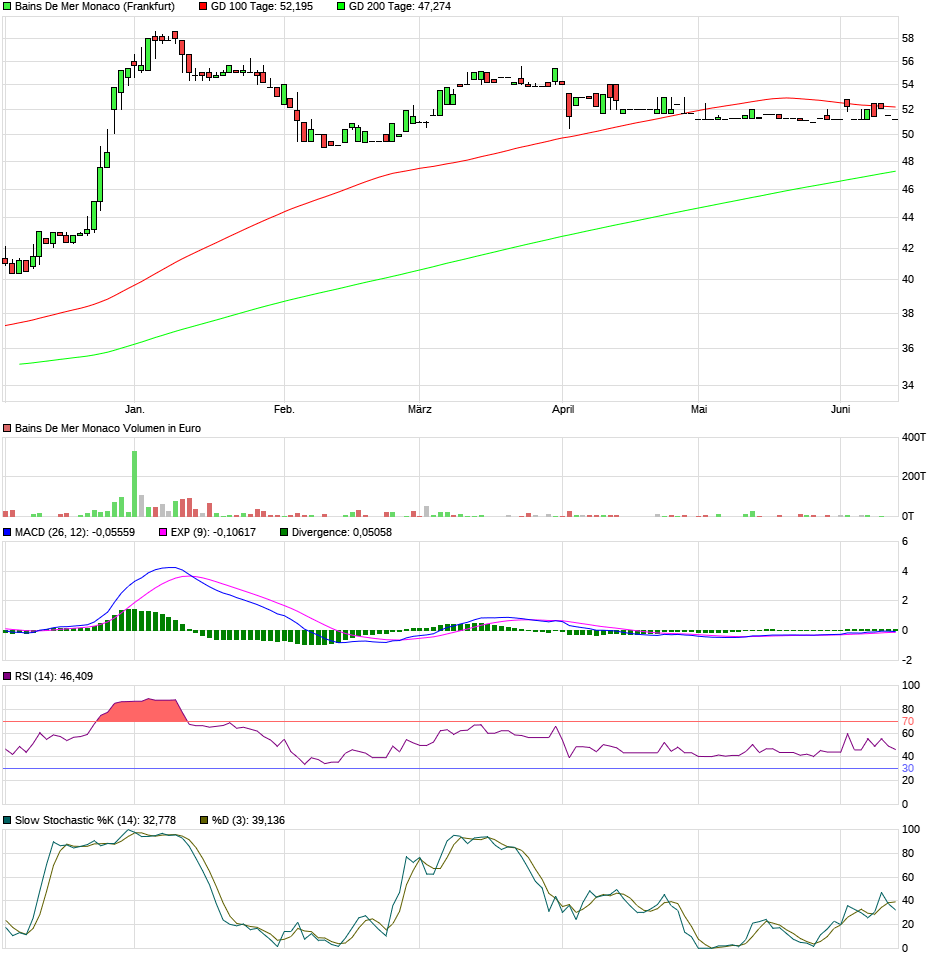Click the magenta EXP (9) legend swatch

coord(162,532)
